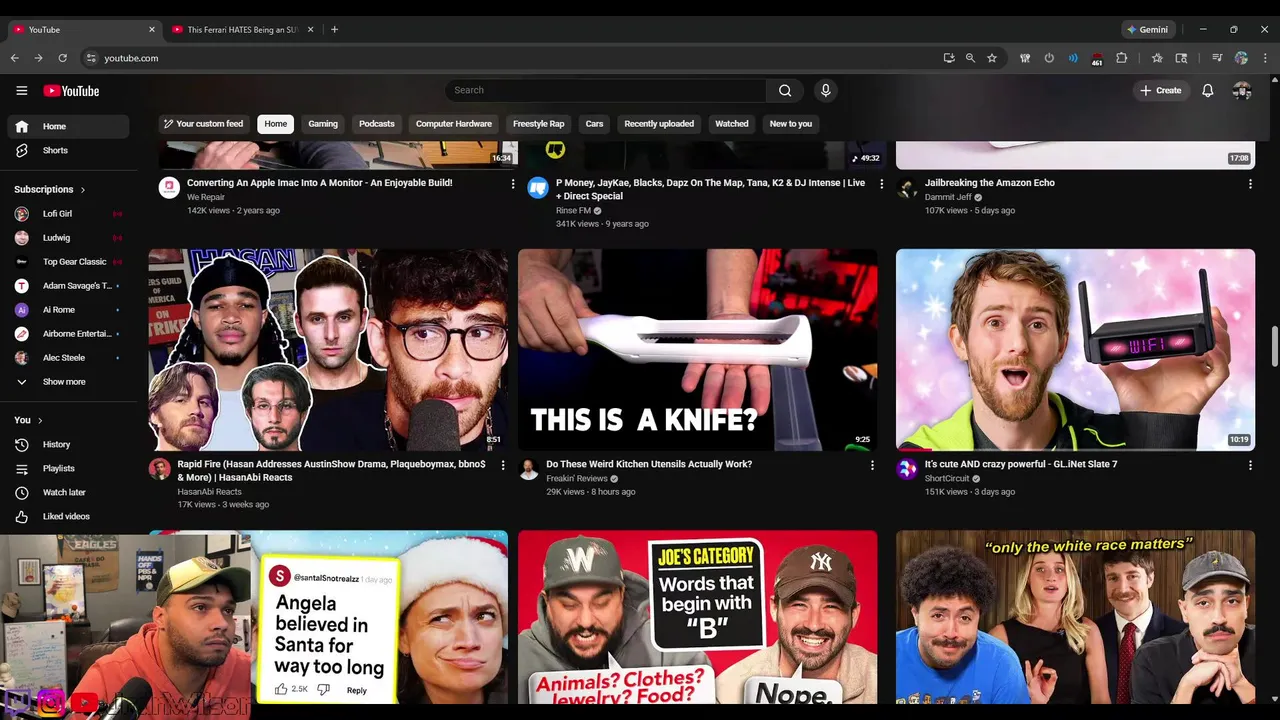Select the YouTube browser tab
Screen dimensions: 1280x720
click(x=84, y=29)
